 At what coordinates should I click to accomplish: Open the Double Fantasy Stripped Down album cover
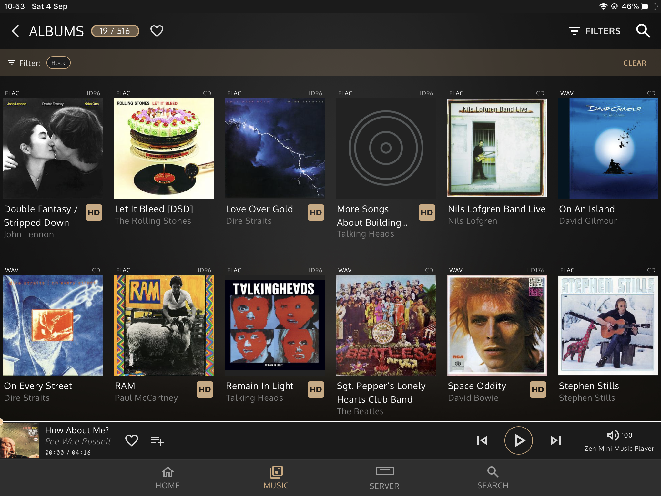point(53,148)
